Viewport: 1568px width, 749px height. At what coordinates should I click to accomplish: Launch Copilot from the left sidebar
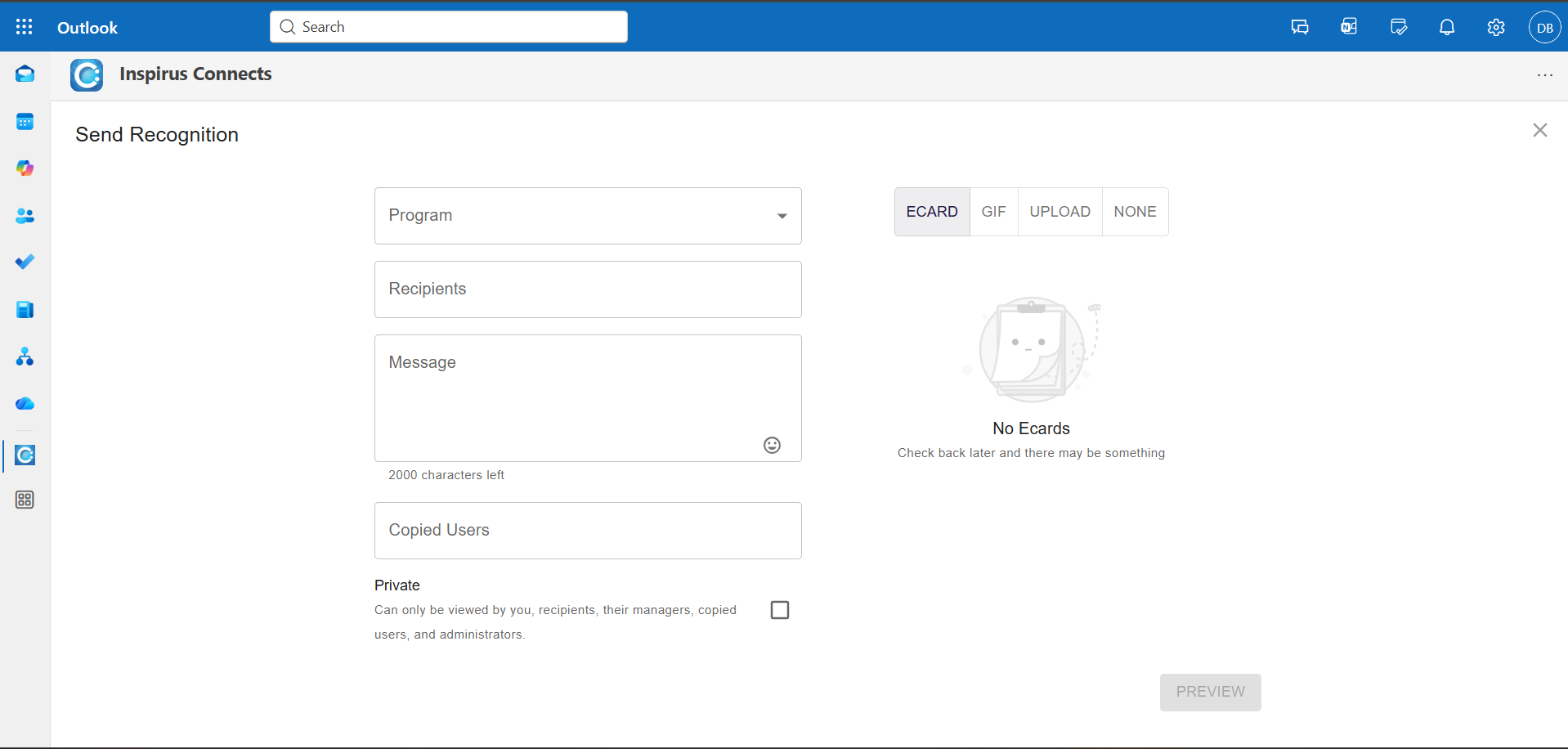pos(25,168)
